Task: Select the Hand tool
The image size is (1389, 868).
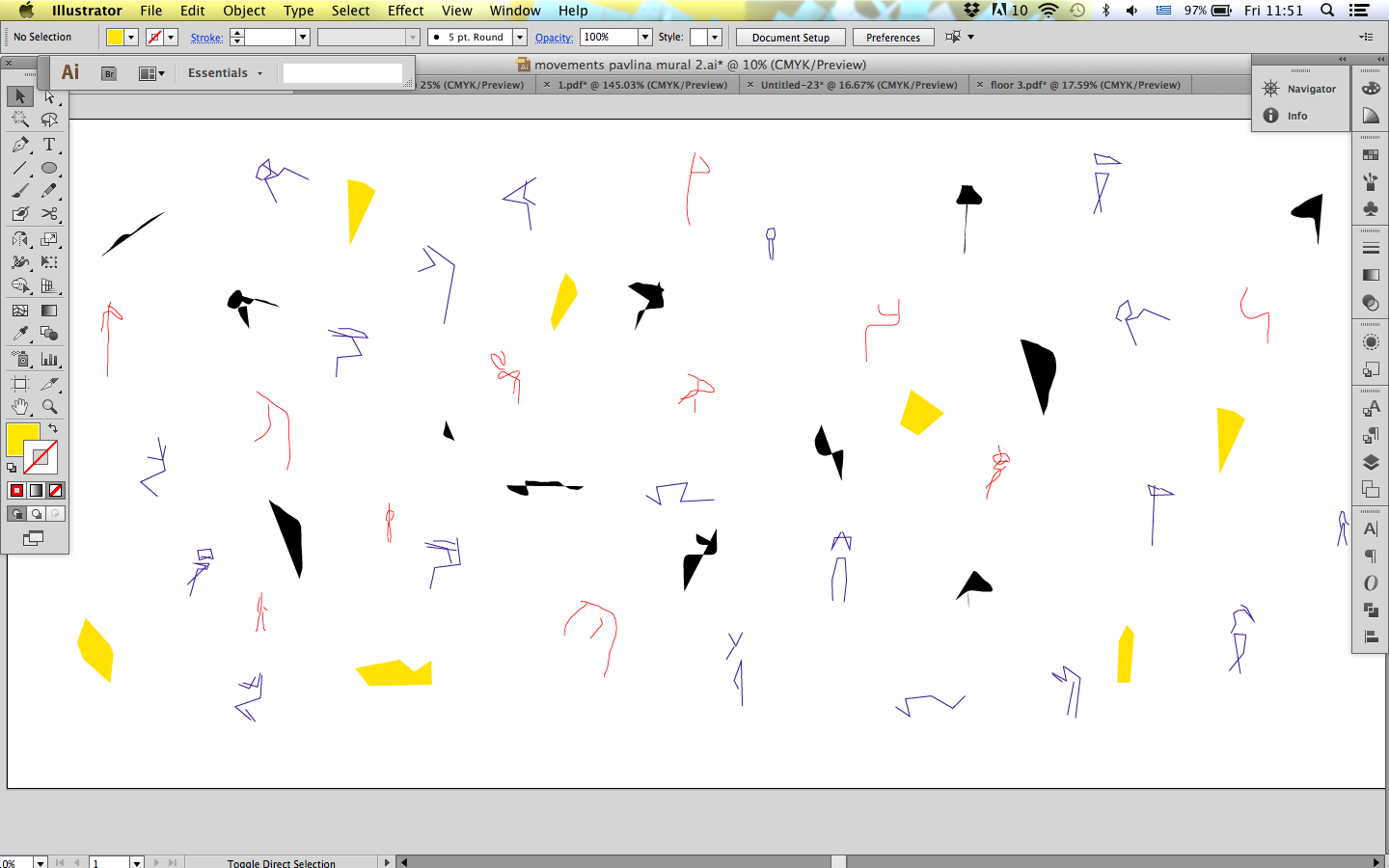Action: pyautogui.click(x=20, y=407)
